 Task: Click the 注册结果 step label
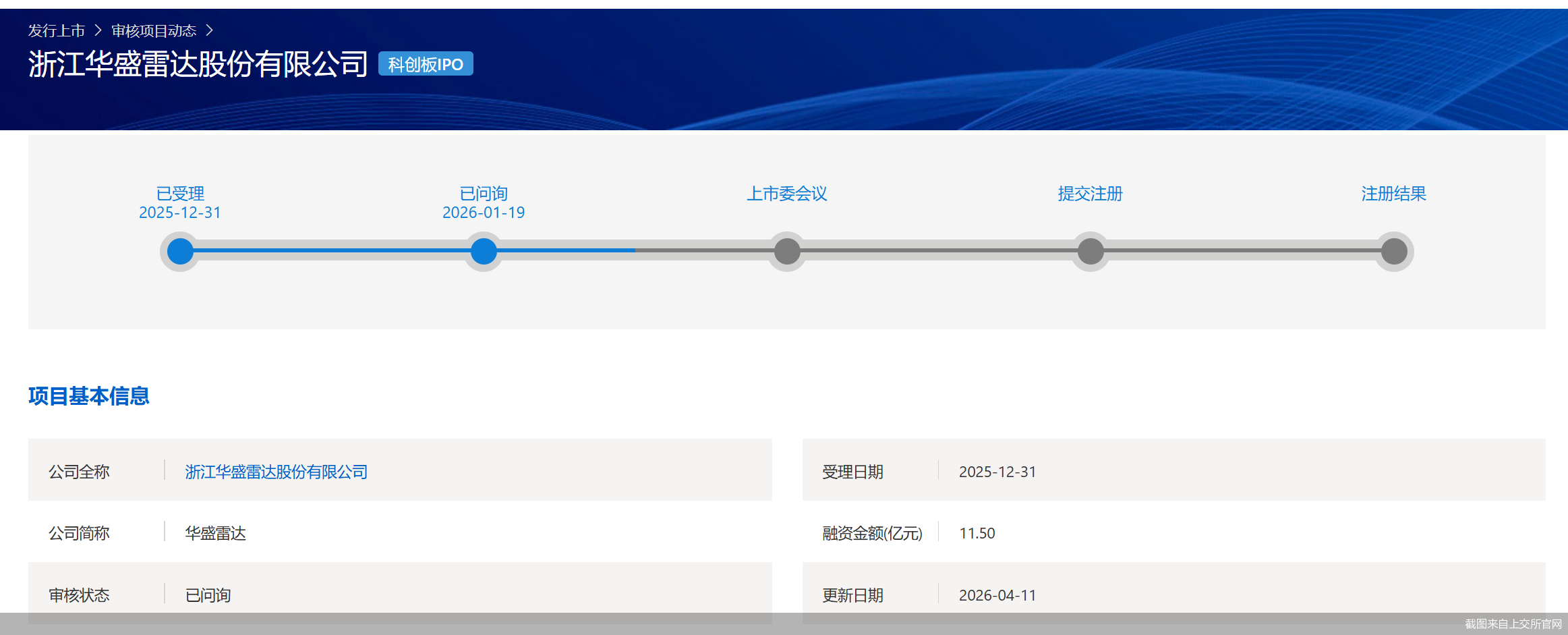tap(1394, 194)
